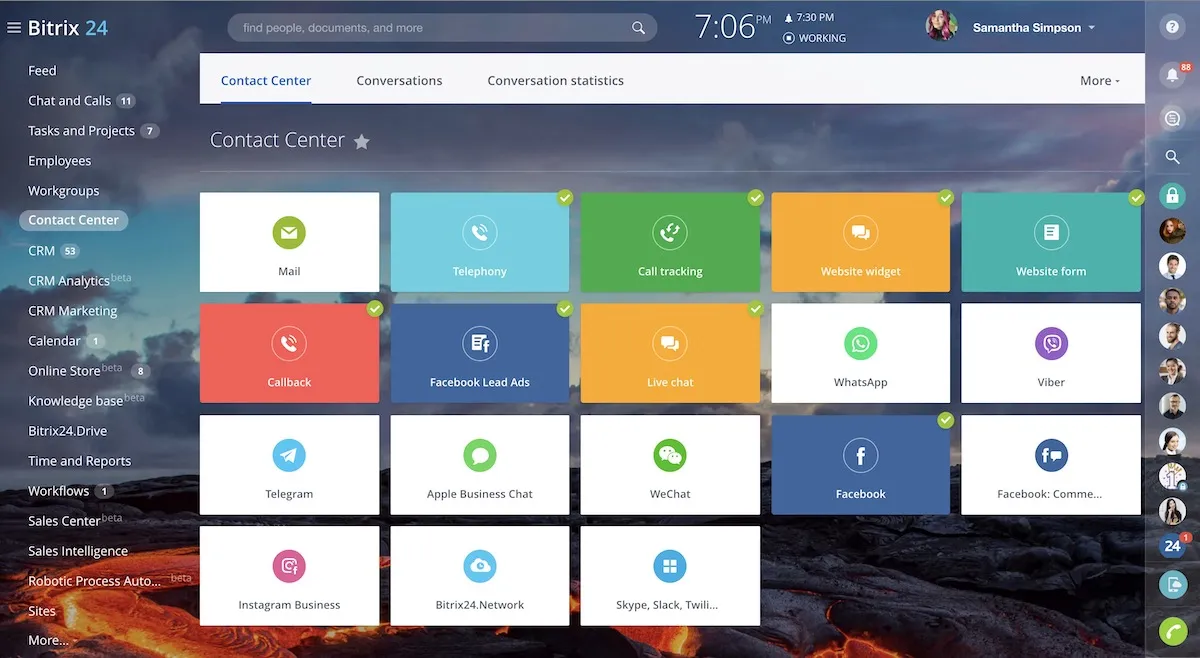Open the WeChat tile
Screen dimensions: 1200x658
[670, 465]
